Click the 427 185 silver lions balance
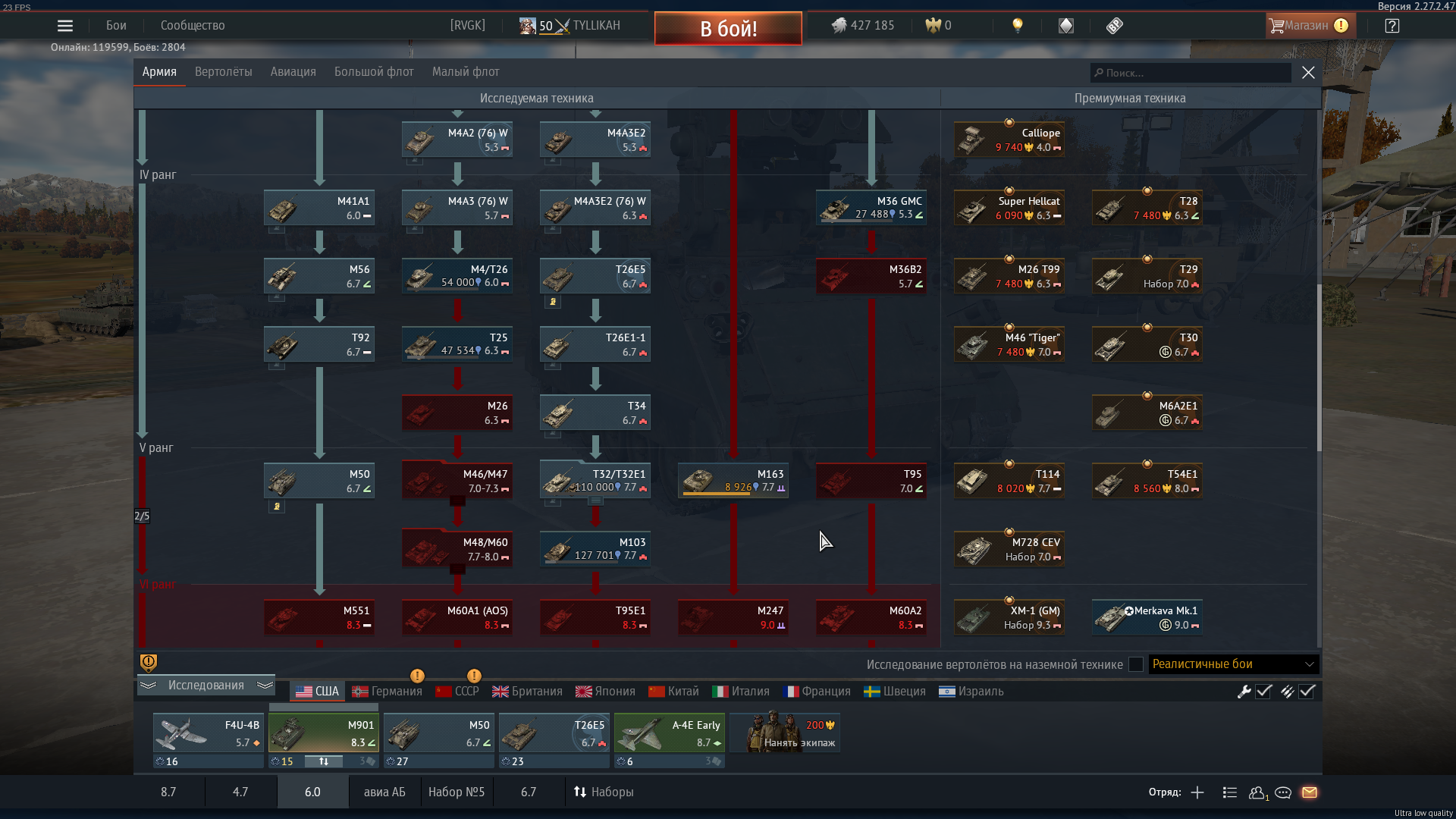This screenshot has width=1456, height=819. point(863,26)
